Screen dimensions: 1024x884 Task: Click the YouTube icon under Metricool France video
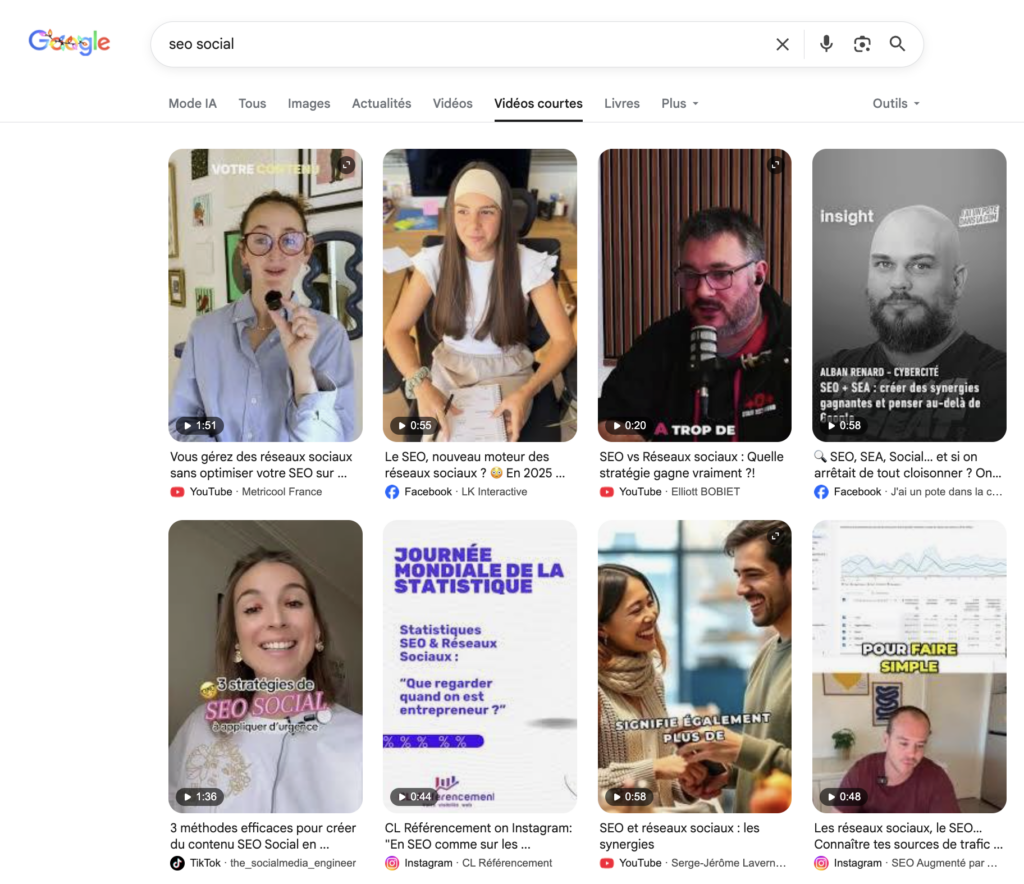coord(177,492)
